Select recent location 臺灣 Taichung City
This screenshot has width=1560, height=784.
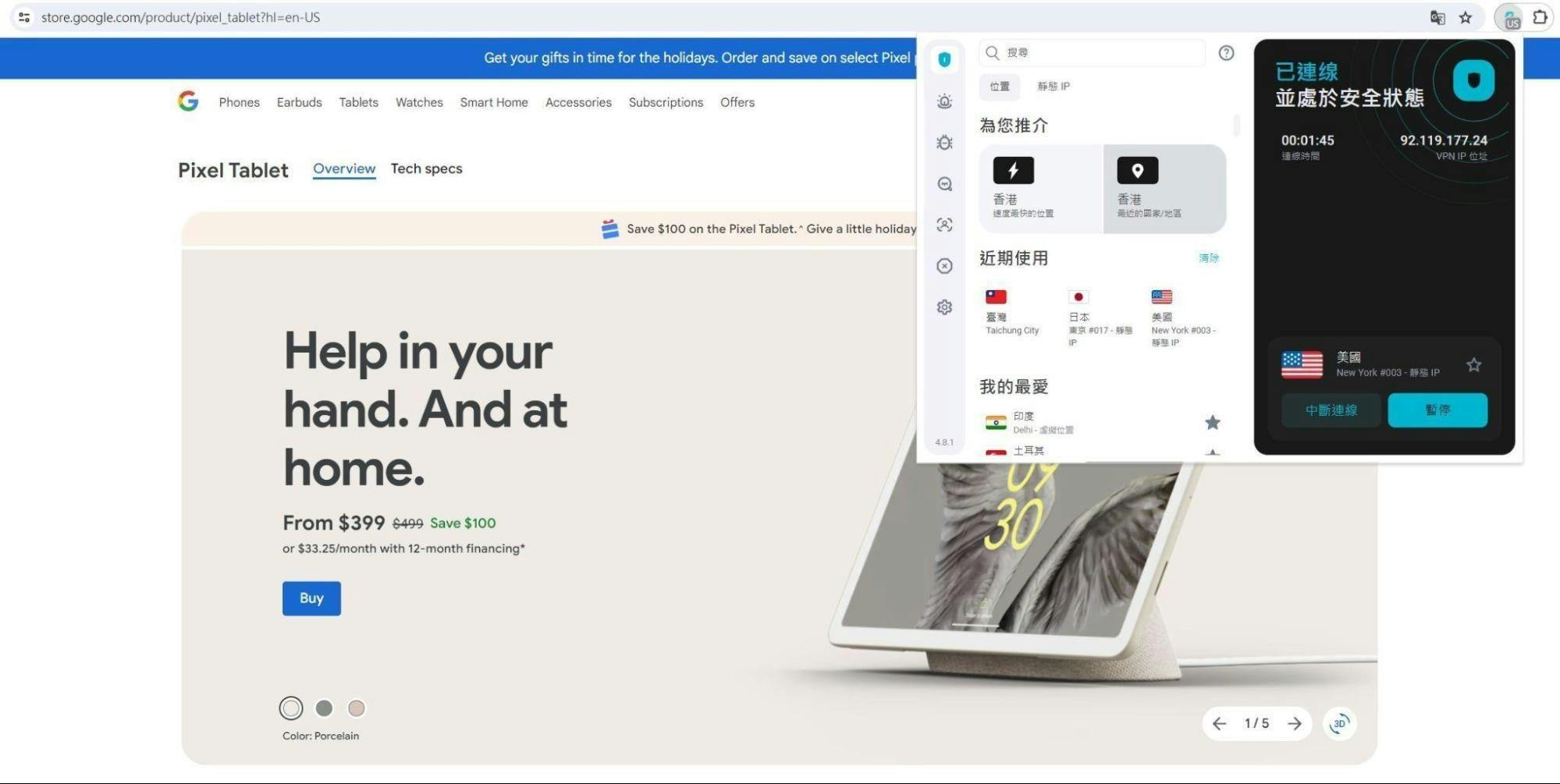[1013, 313]
